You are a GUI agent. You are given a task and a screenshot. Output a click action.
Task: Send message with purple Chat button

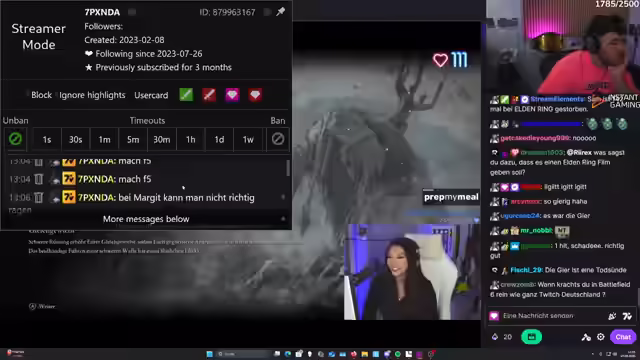point(623,337)
